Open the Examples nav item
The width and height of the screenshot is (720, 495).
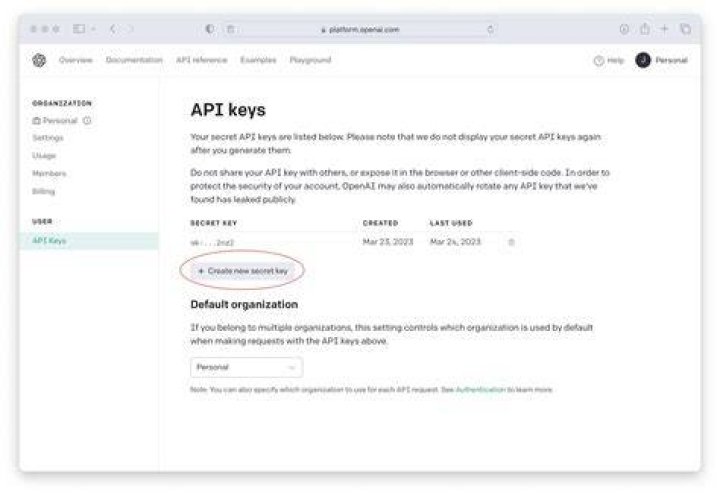pyautogui.click(x=259, y=60)
